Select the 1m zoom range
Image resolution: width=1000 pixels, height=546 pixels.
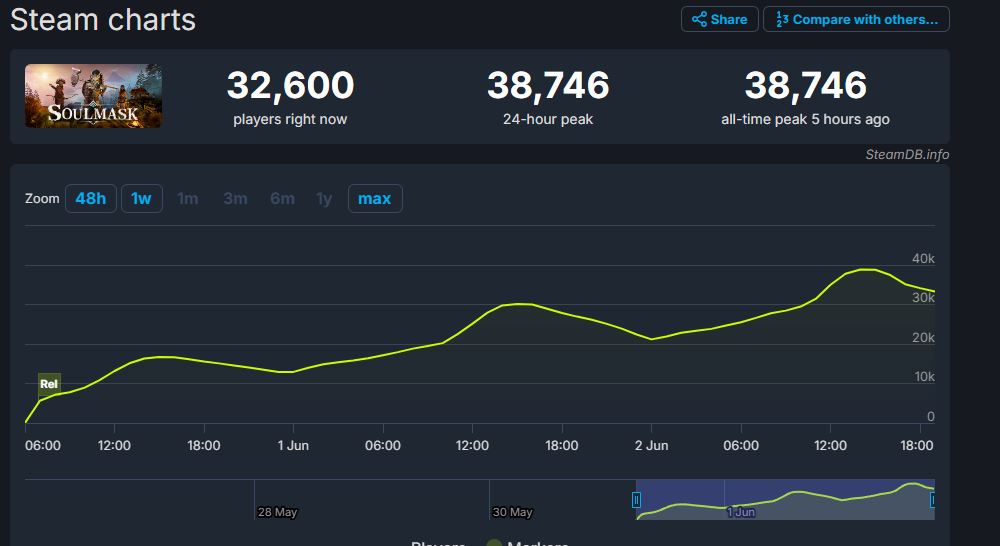(187, 198)
